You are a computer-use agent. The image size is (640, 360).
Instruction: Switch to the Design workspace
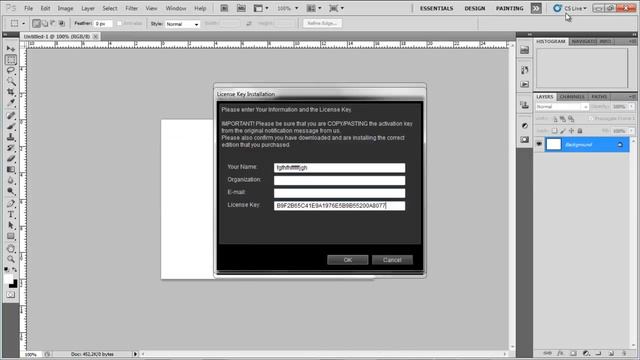475,8
